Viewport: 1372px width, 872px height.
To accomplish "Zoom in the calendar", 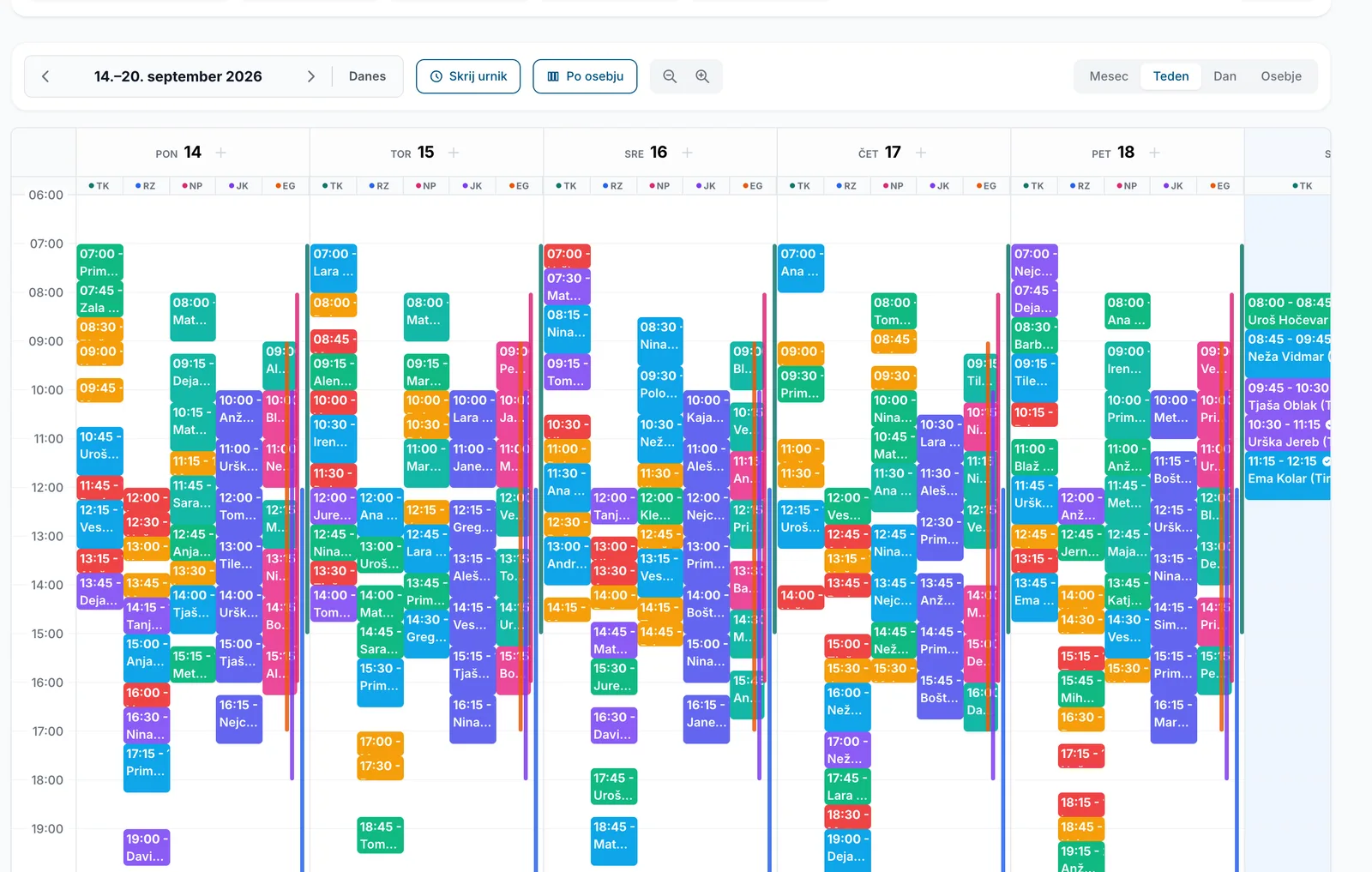I will coord(702,76).
